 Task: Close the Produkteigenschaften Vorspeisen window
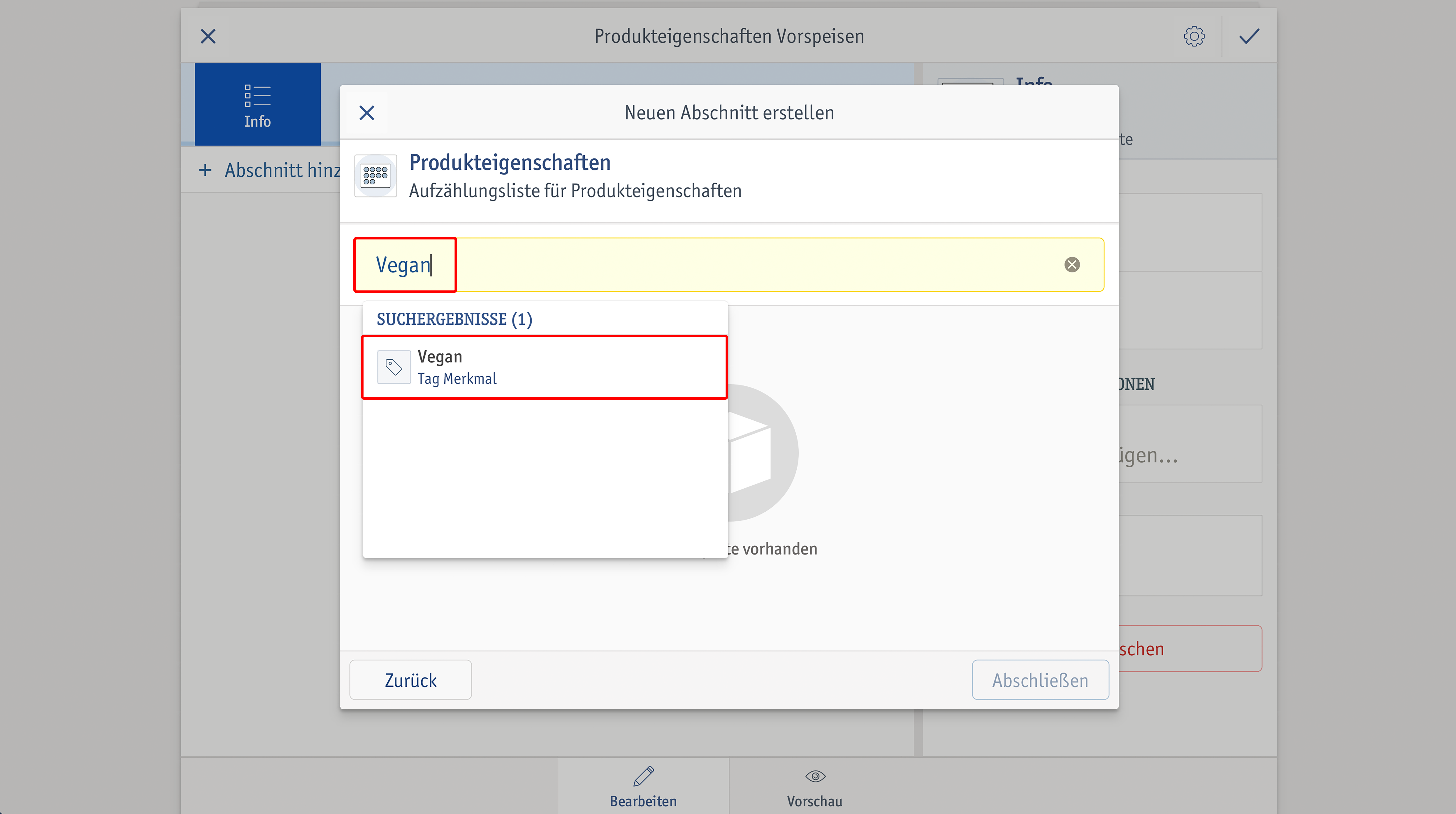pos(208,37)
